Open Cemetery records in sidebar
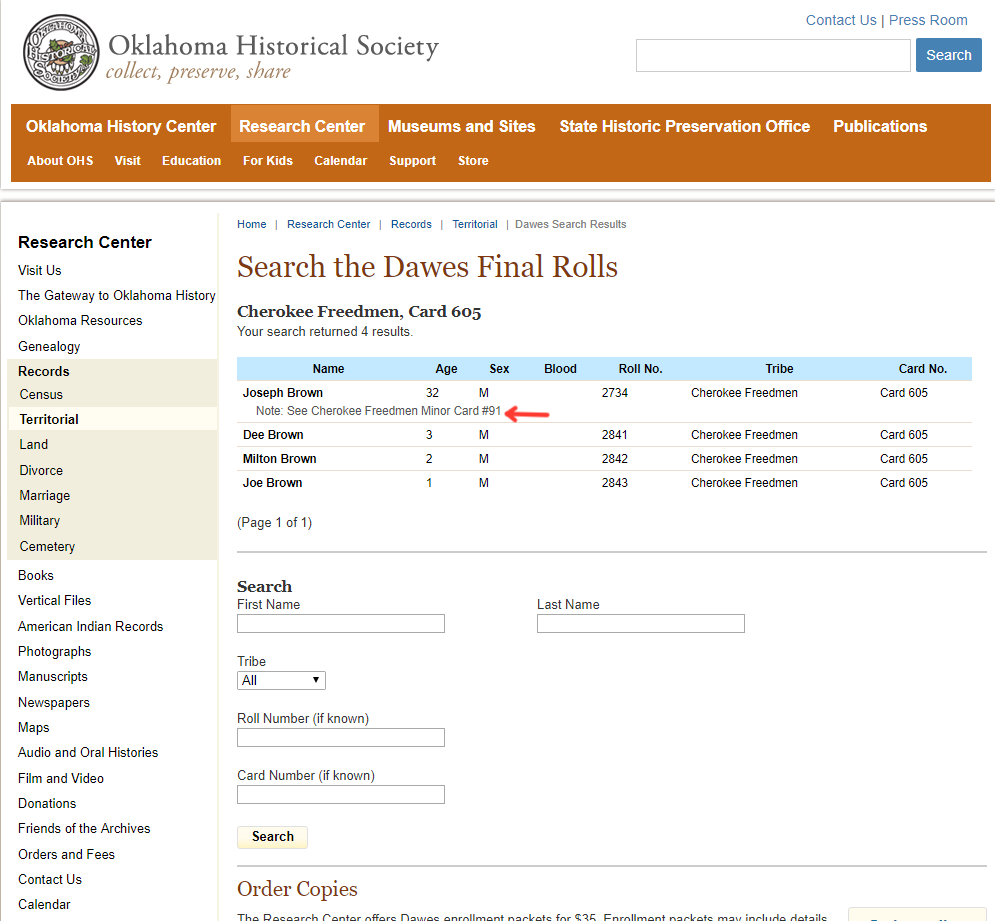The image size is (995, 921). 47,547
